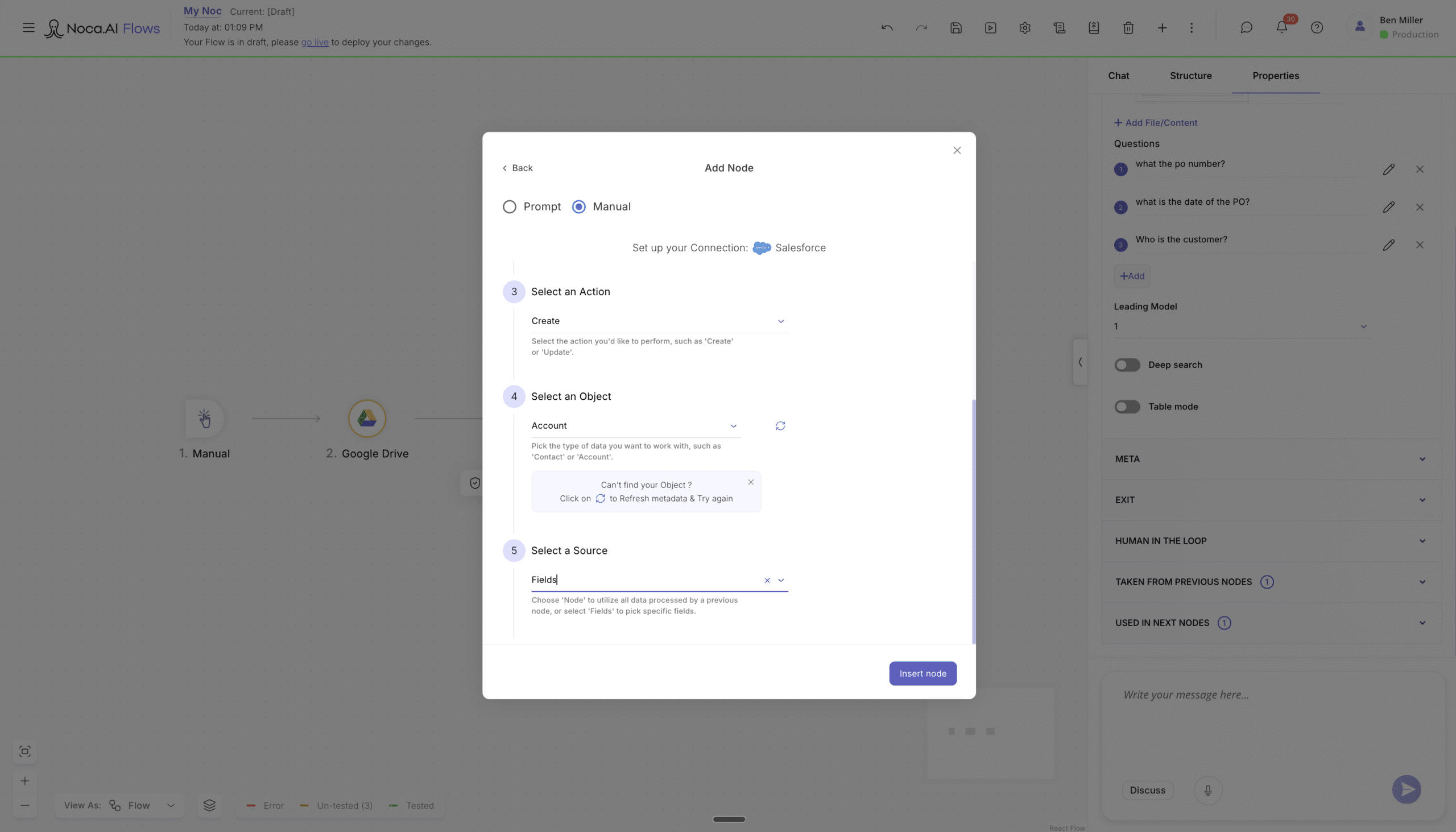Click the Add File/Content link
The height and width of the screenshot is (832, 1456).
[1155, 122]
